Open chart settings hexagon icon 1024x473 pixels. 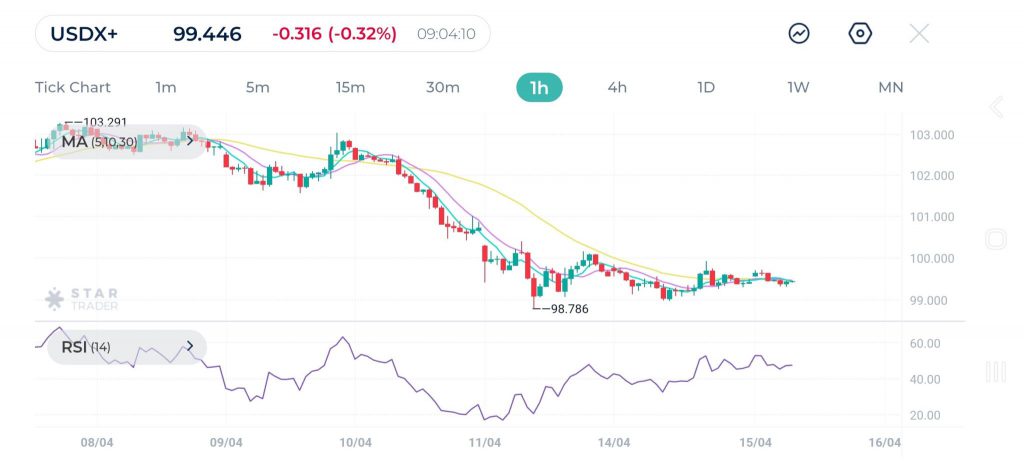[x=860, y=33]
